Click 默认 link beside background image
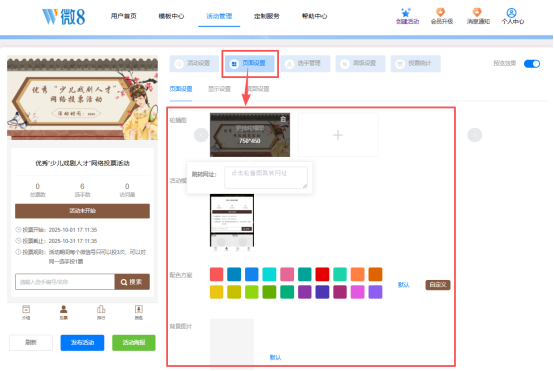The image size is (554, 371). [275, 358]
